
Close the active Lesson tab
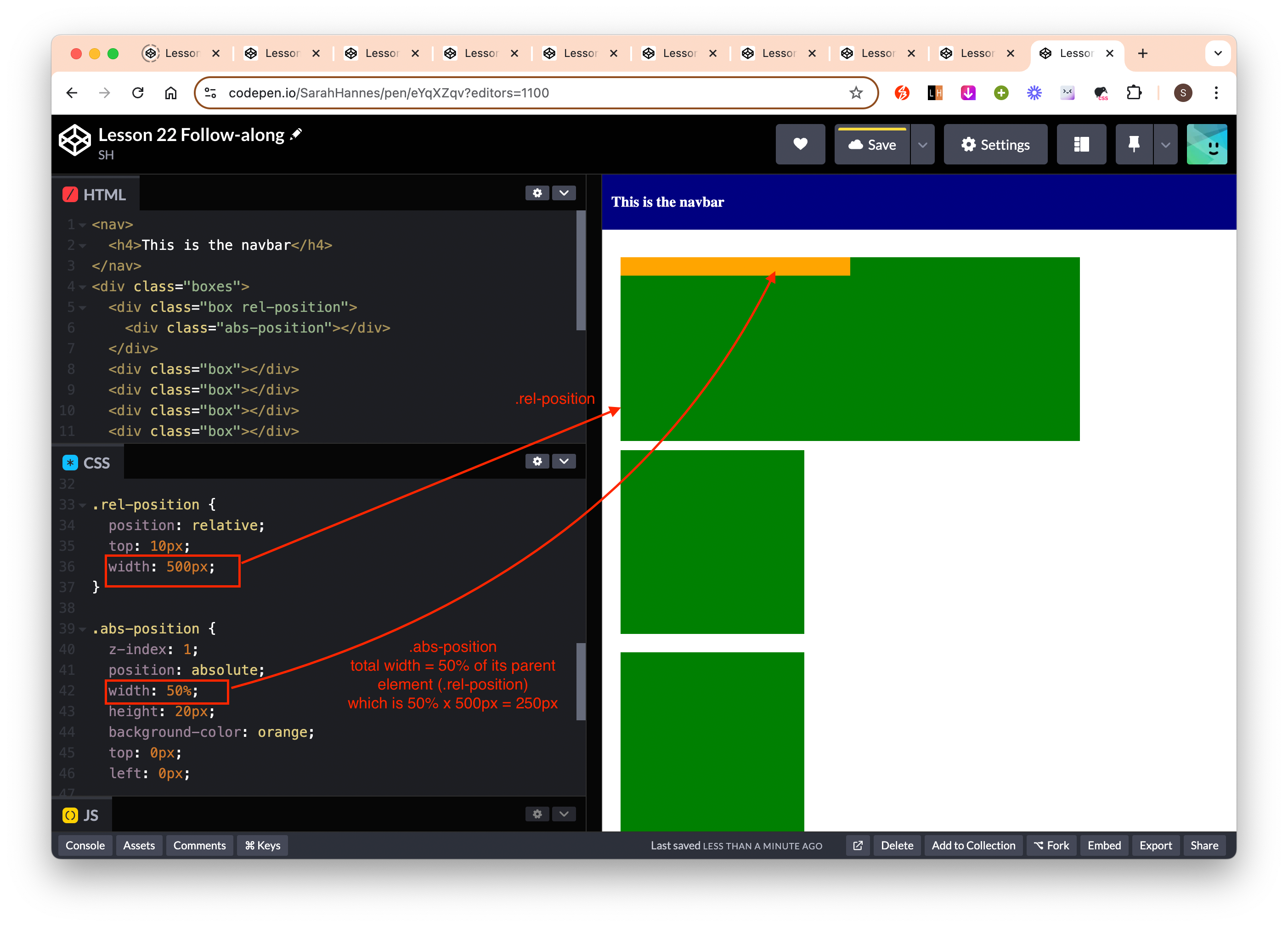tap(1109, 53)
